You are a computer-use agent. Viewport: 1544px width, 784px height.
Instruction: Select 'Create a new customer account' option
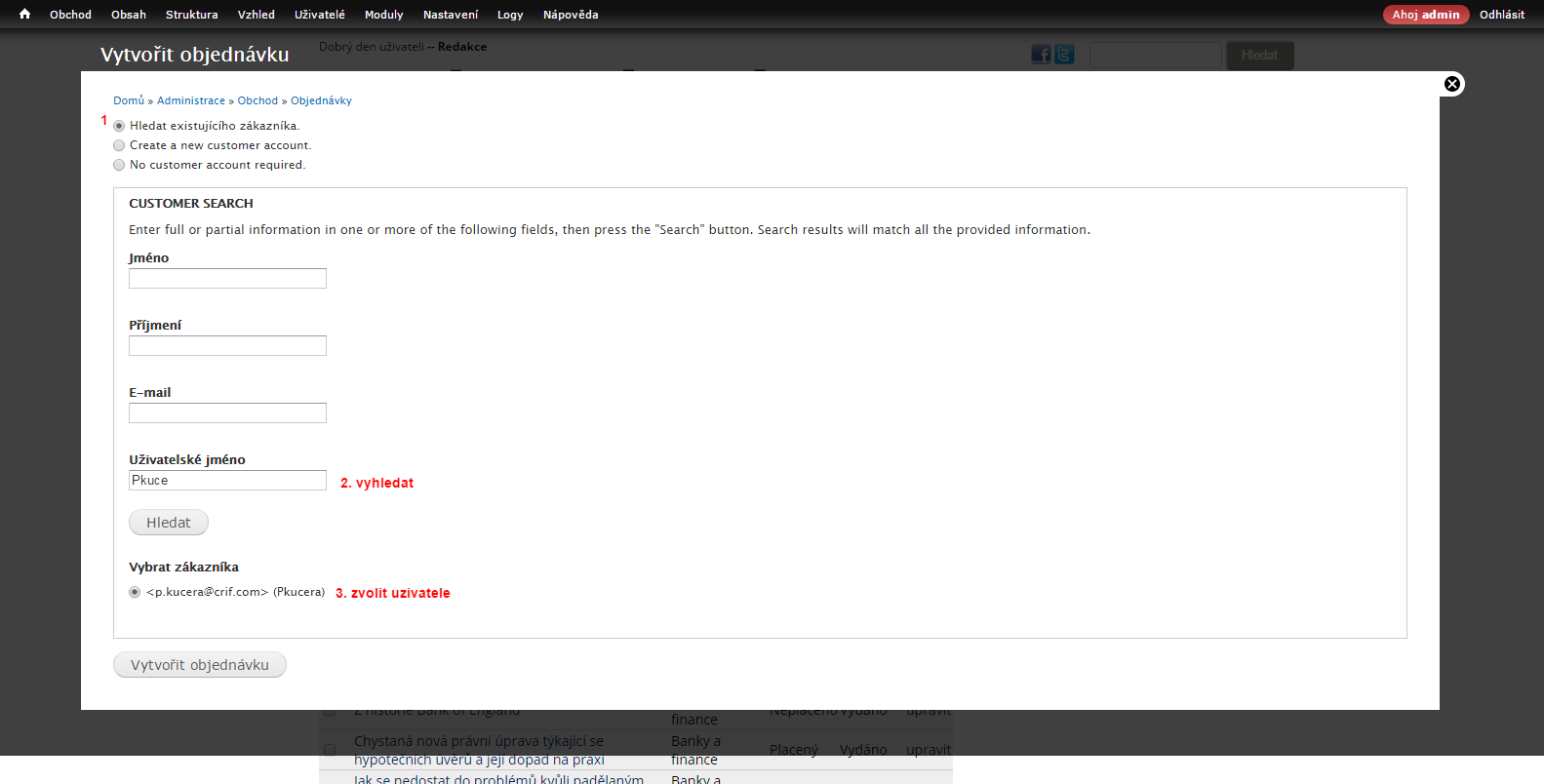tap(119, 145)
